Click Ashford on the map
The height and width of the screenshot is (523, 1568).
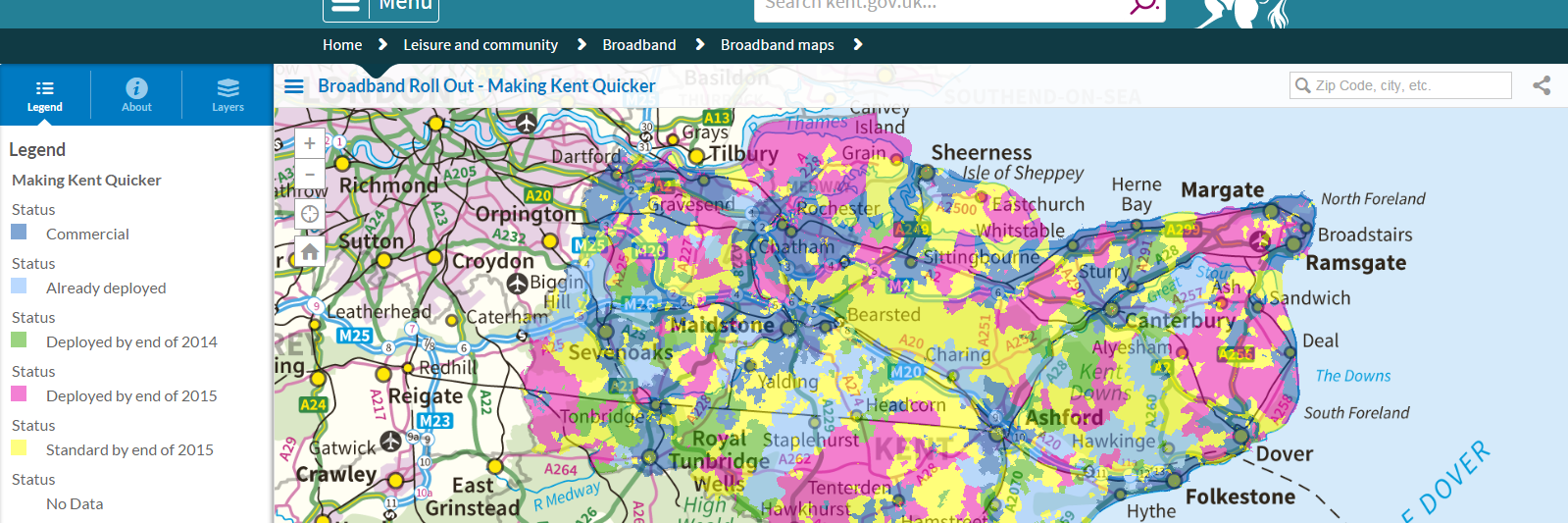tap(1064, 417)
